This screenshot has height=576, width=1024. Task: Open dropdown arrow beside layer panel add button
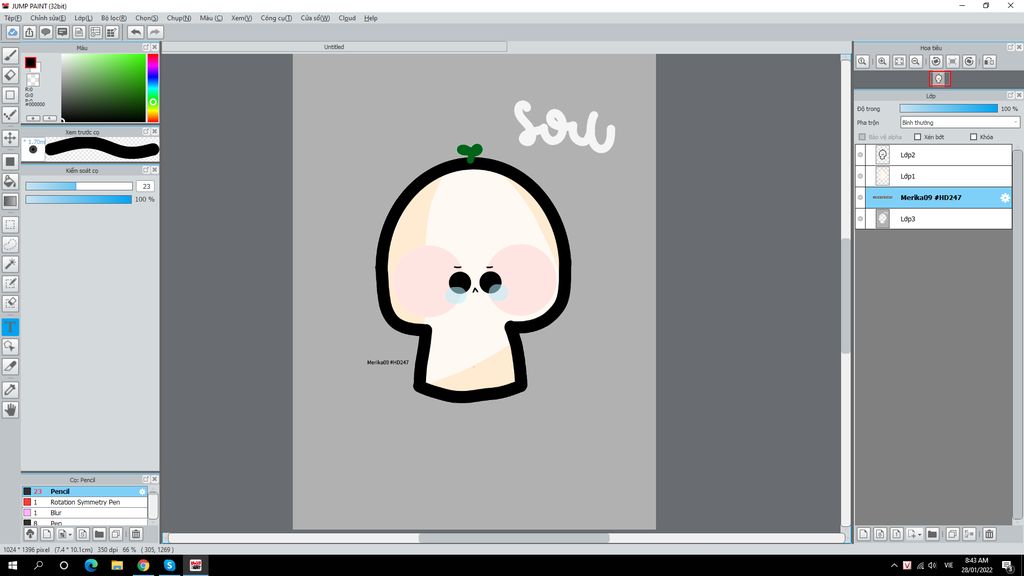click(x=920, y=535)
